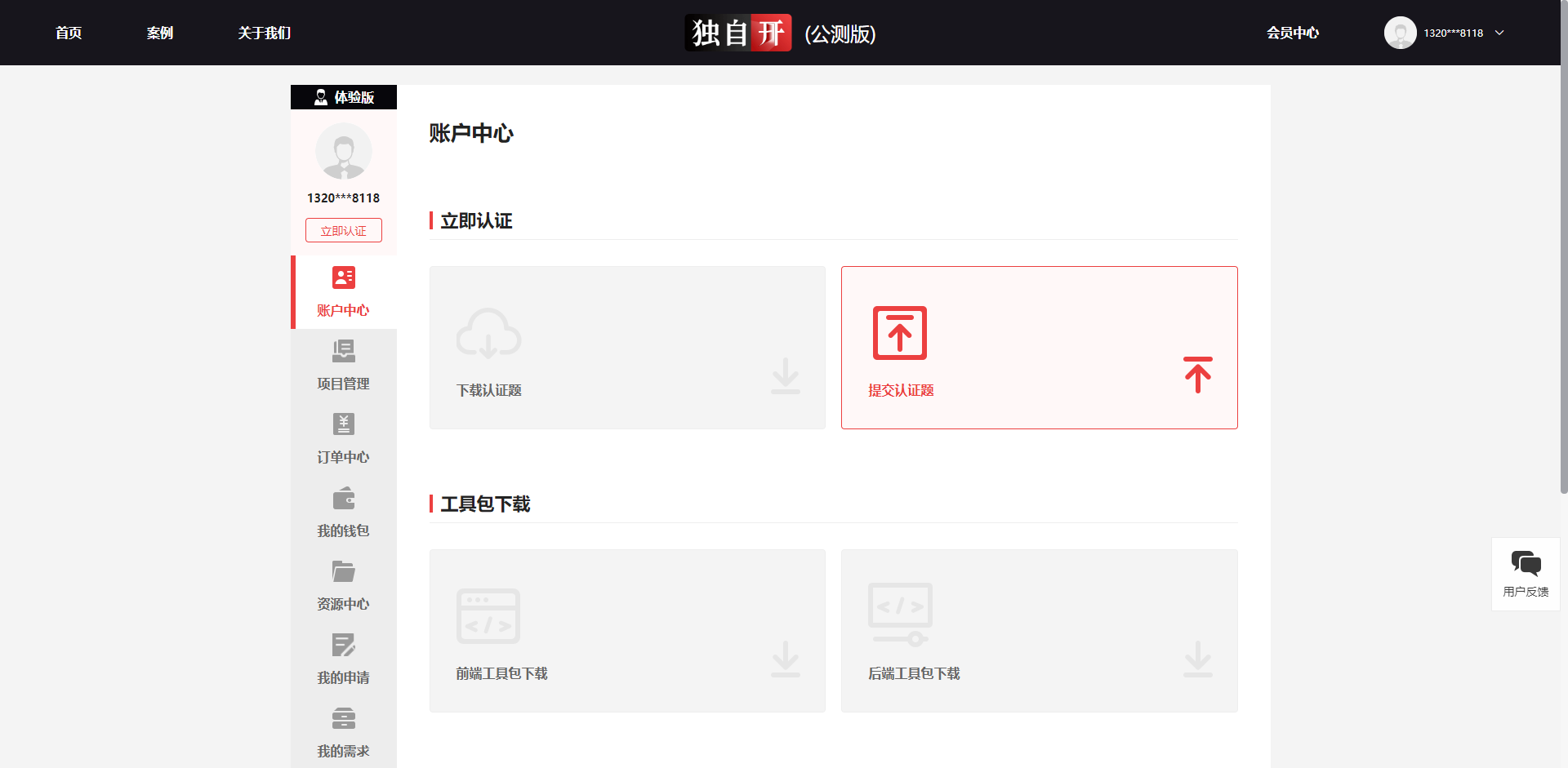This screenshot has height=768, width=1568.
Task: Open the 我的钱包 wallet icon
Action: pos(344,498)
